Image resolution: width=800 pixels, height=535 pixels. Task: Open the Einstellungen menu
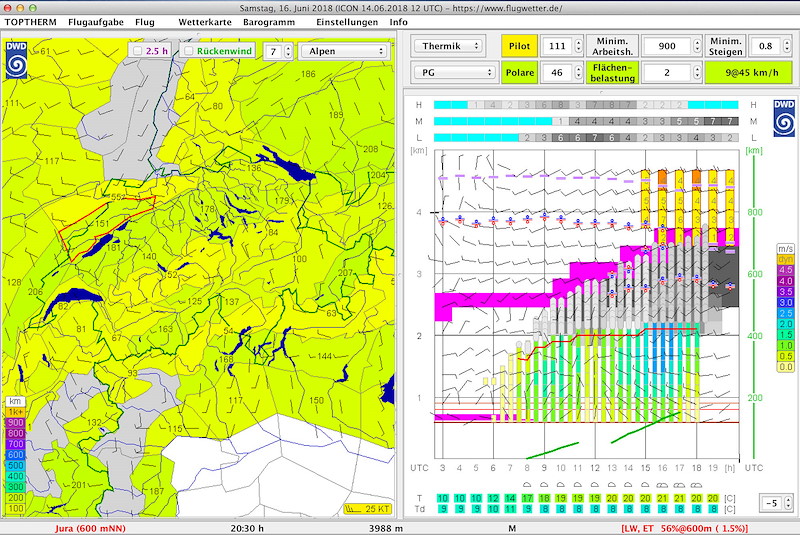click(347, 22)
